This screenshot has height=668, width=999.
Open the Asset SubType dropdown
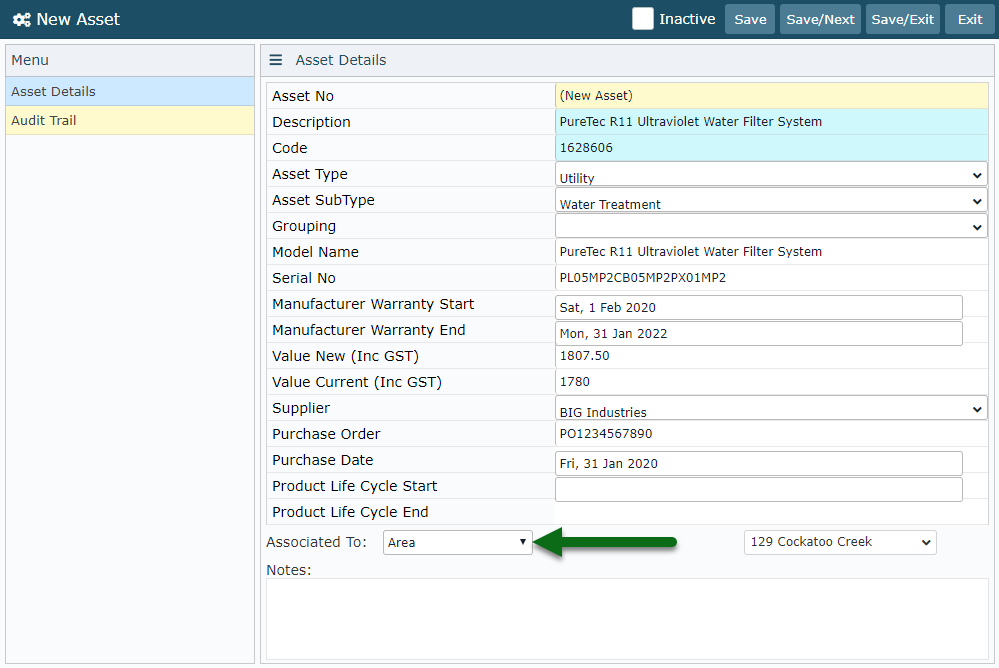click(x=771, y=200)
